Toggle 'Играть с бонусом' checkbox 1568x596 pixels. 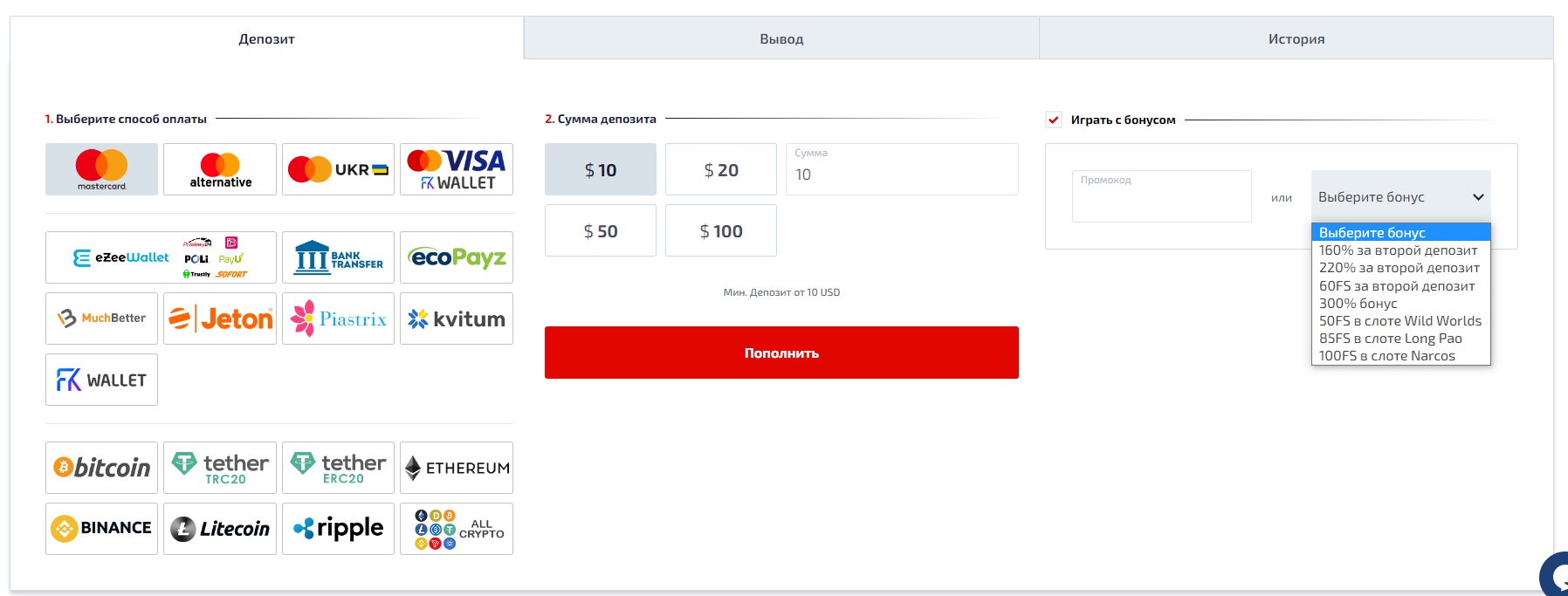click(x=1054, y=120)
